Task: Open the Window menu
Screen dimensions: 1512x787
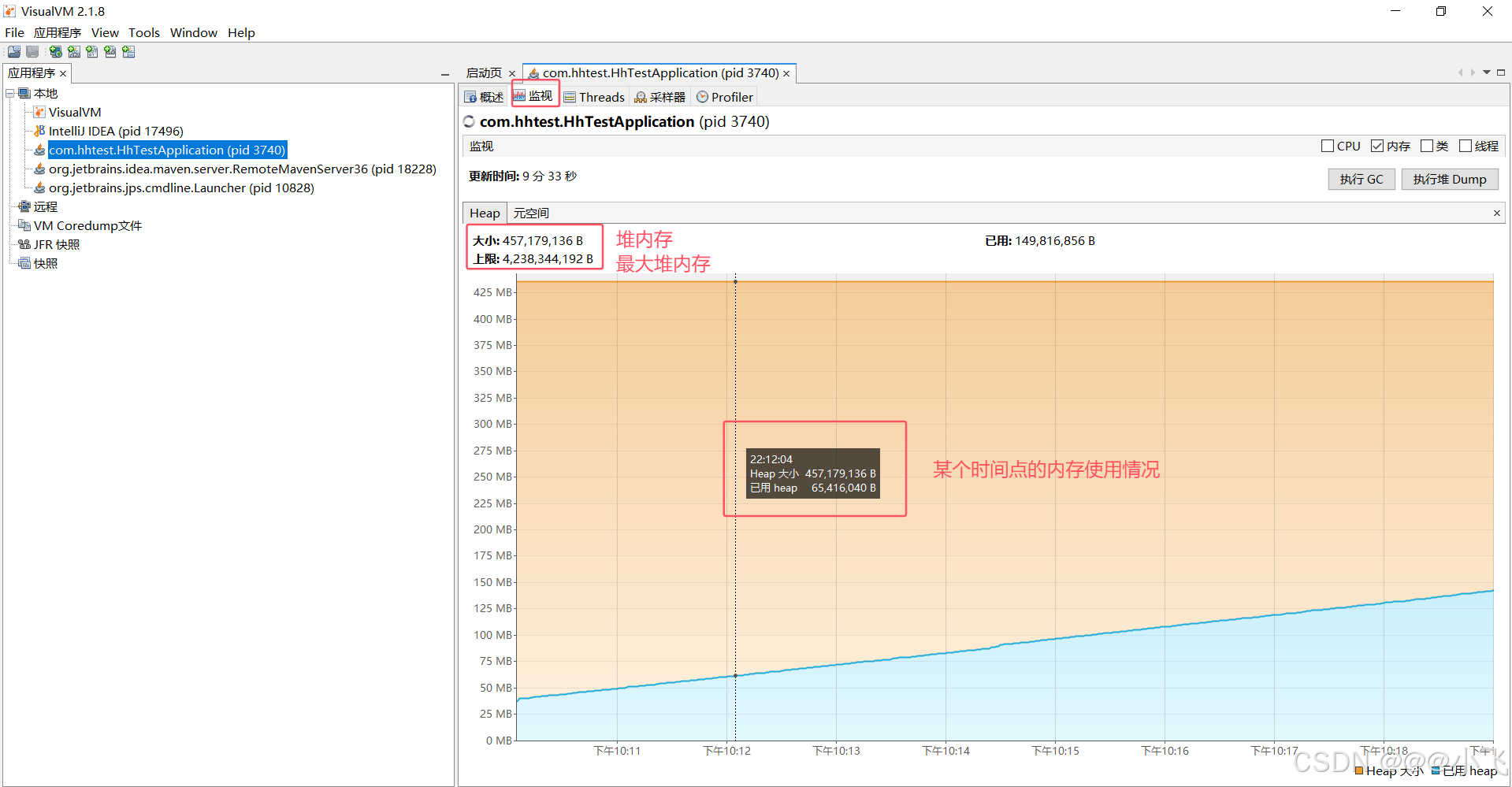Action: pyautogui.click(x=194, y=33)
